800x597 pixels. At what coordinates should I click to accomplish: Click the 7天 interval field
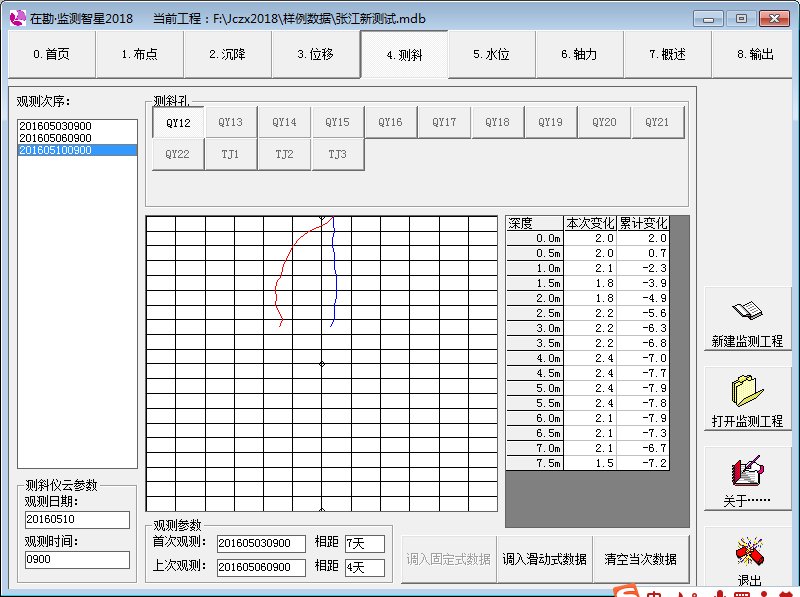coord(365,543)
